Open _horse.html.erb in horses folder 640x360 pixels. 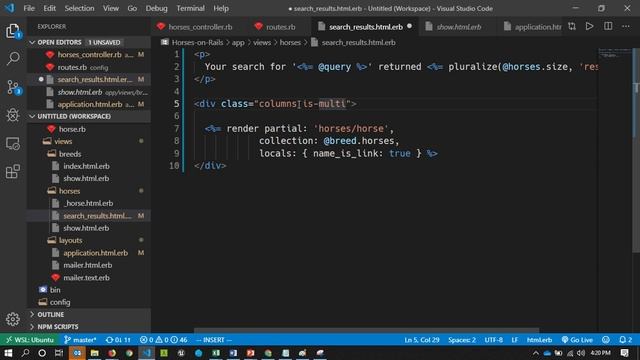pos(89,203)
